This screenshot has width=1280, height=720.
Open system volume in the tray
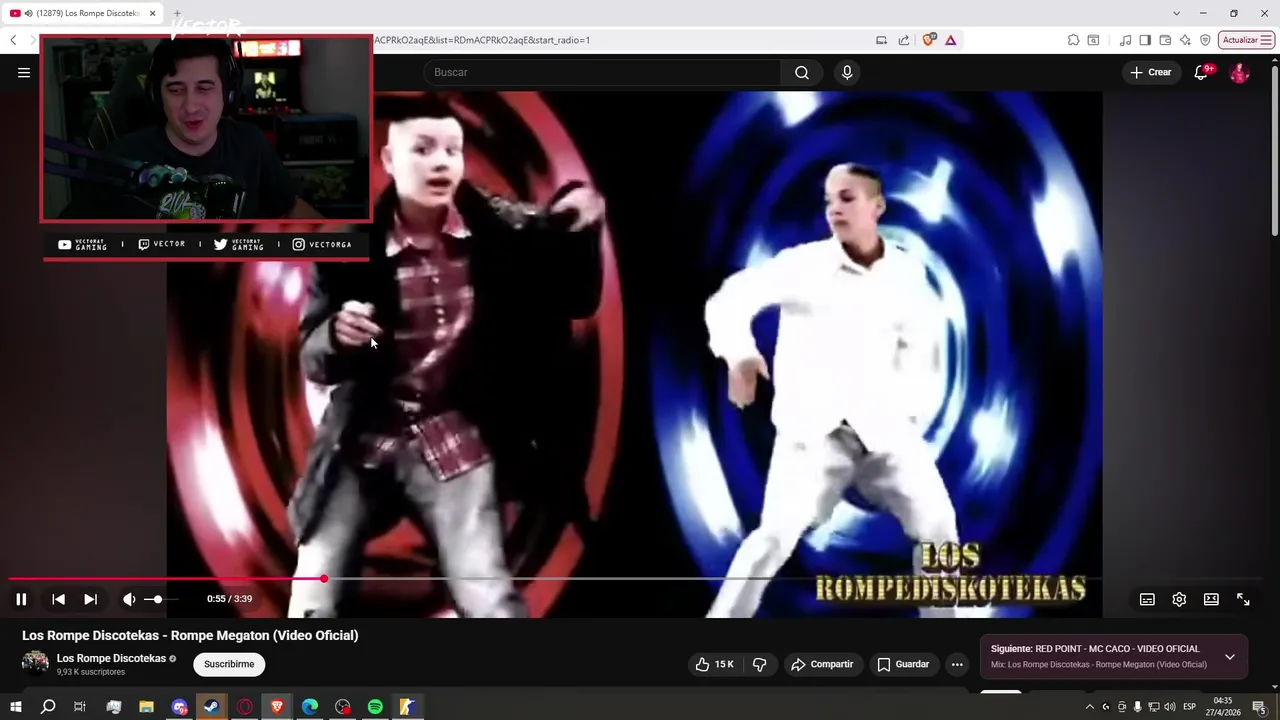coord(1170,707)
